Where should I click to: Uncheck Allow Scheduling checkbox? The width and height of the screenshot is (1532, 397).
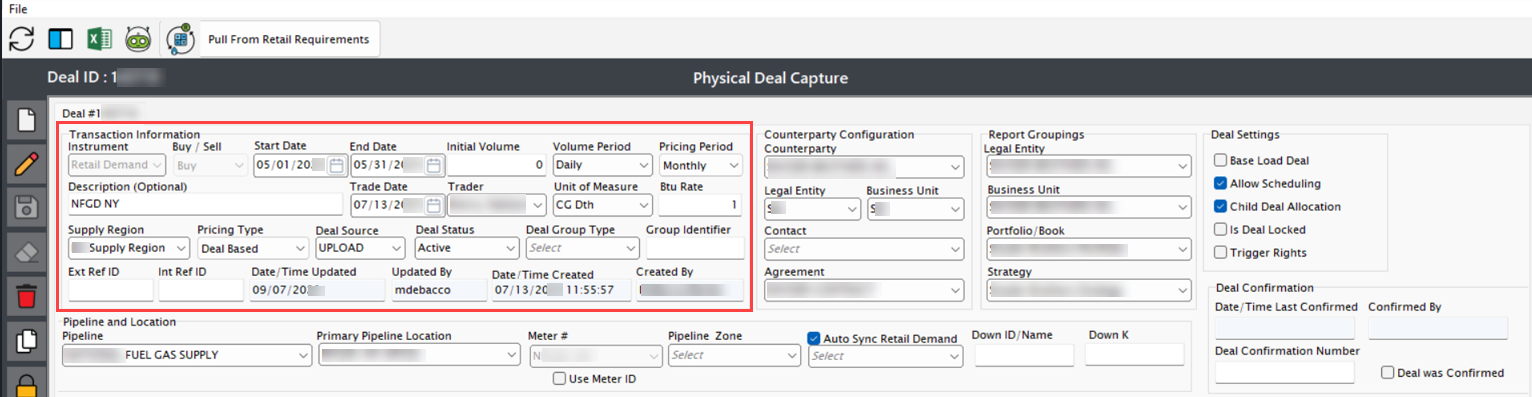click(1220, 183)
